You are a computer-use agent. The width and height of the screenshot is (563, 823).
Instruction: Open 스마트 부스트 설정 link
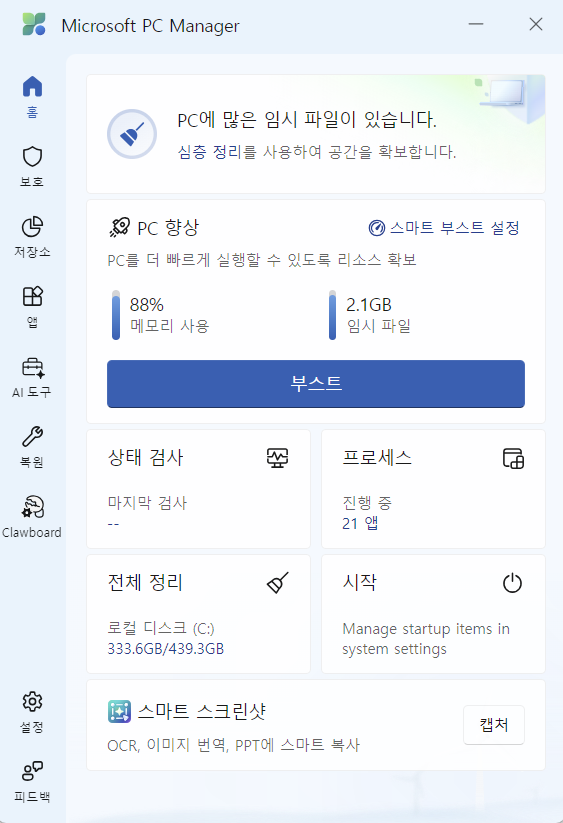pyautogui.click(x=444, y=228)
